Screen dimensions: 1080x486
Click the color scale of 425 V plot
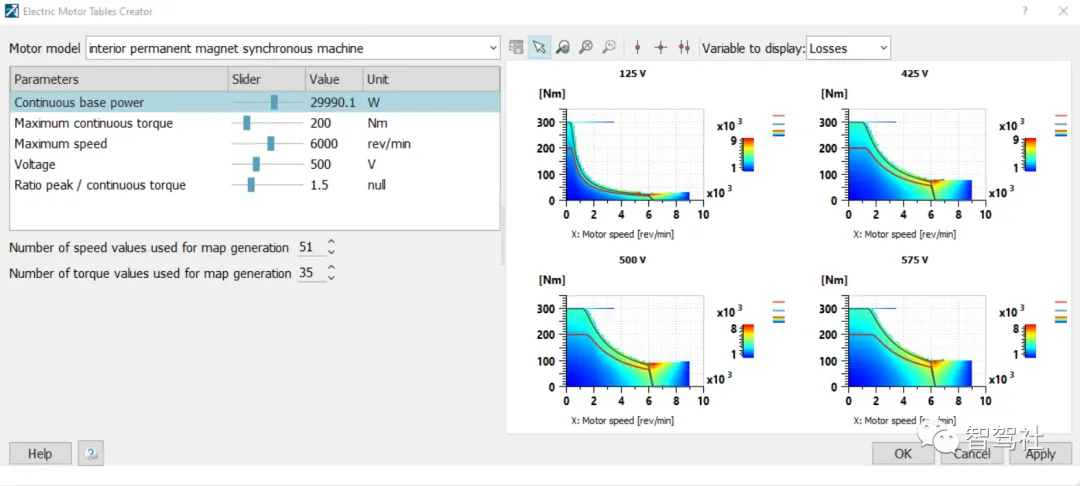tap(1030, 154)
